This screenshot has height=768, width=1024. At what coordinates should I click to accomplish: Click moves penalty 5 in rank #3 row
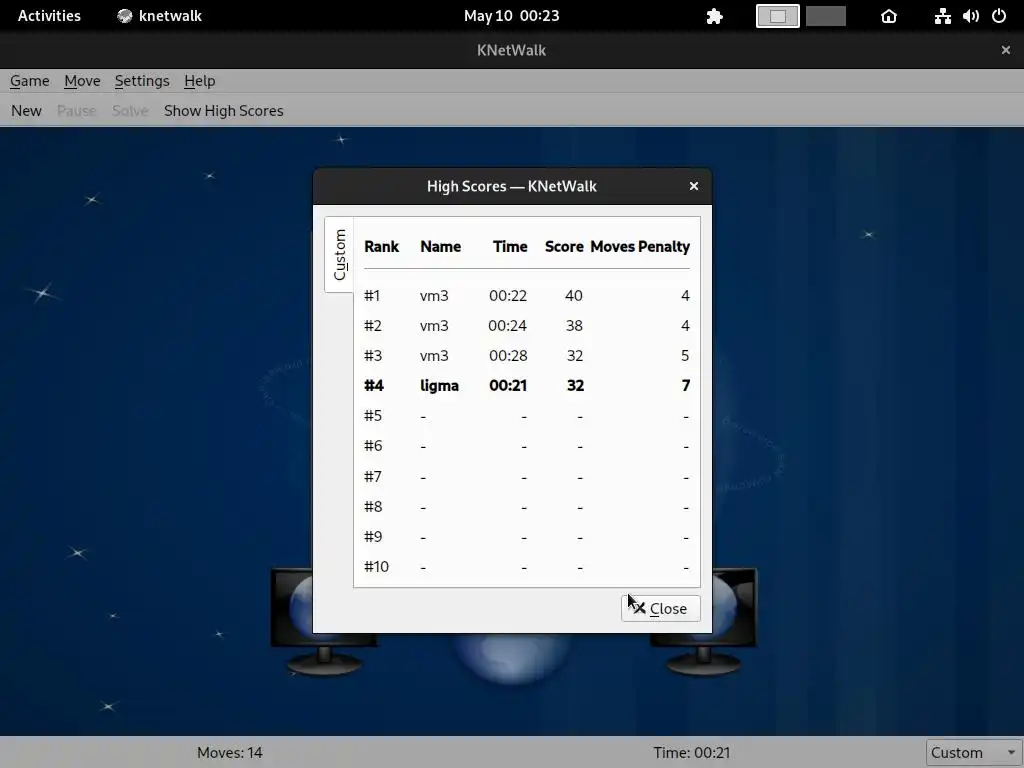pyautogui.click(x=685, y=356)
